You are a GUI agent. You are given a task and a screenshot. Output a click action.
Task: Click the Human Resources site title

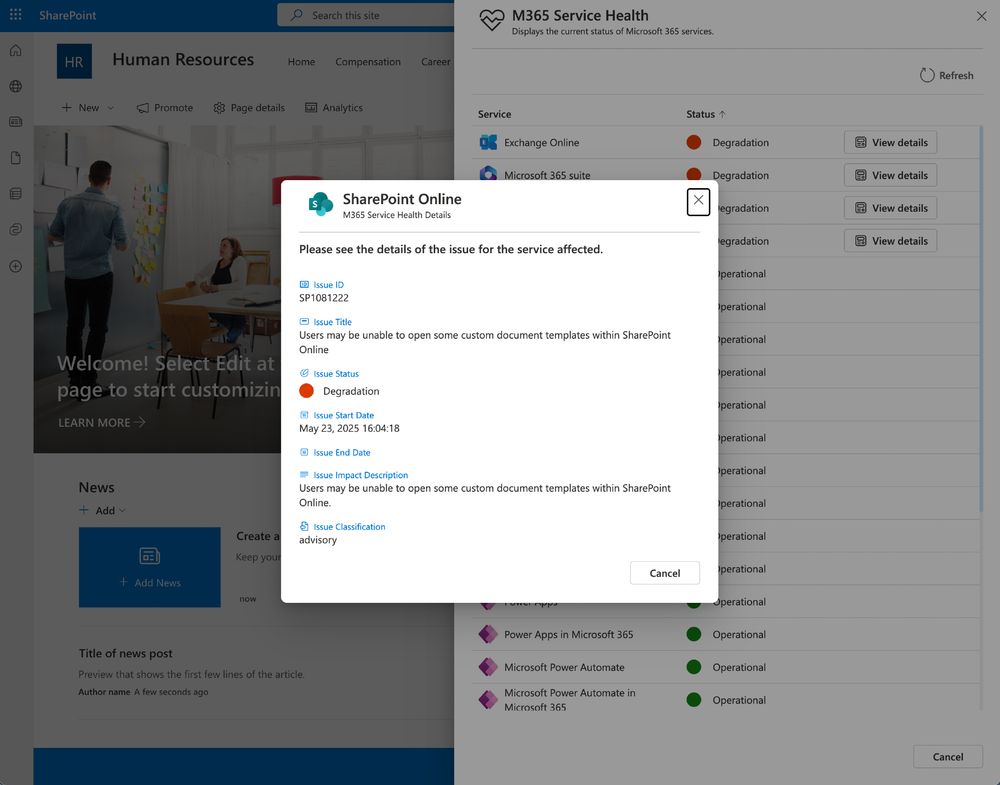(183, 59)
